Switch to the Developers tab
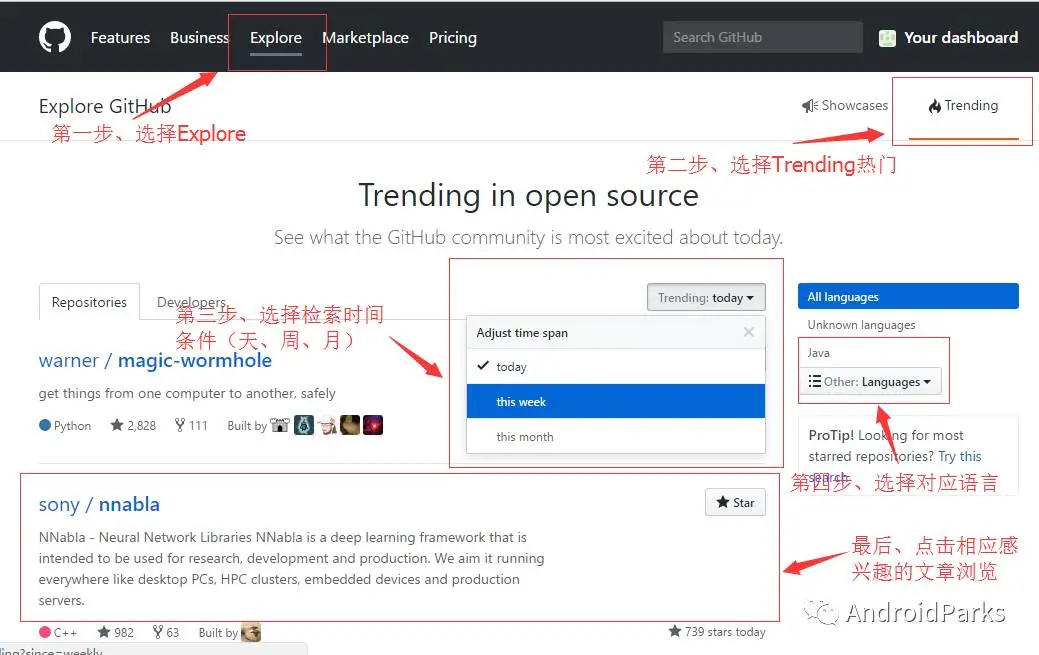Viewport: 1039px width, 655px height. coord(191,302)
